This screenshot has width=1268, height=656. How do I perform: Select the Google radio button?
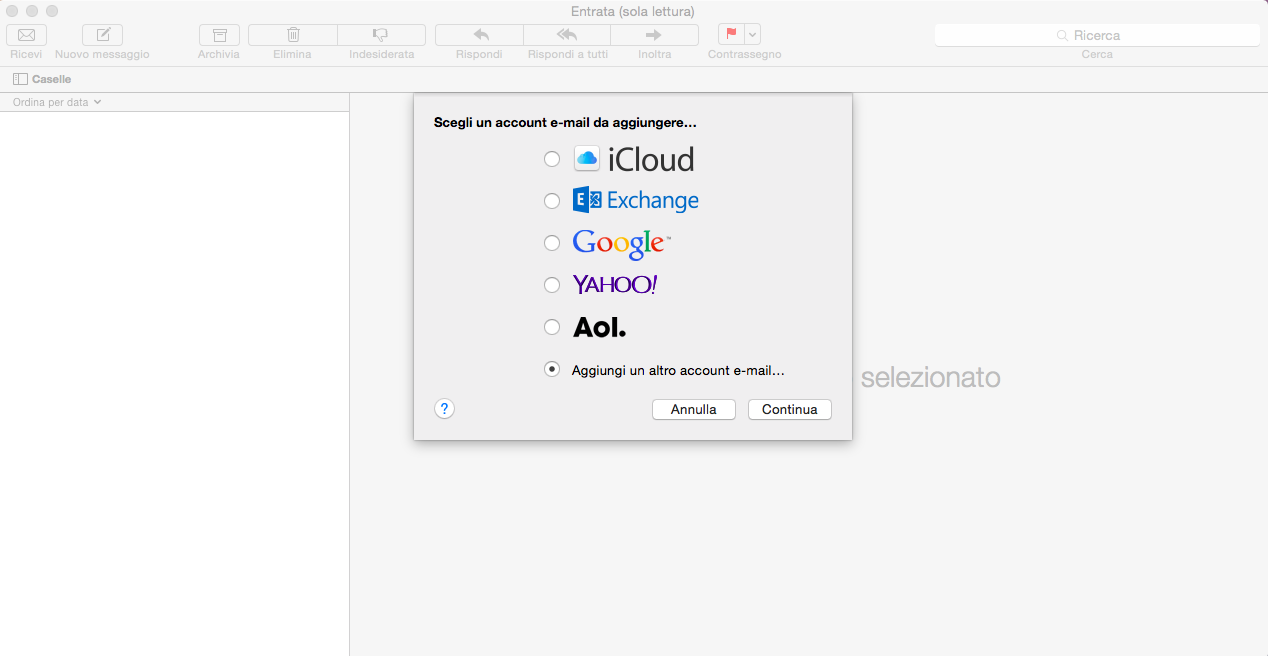point(552,243)
